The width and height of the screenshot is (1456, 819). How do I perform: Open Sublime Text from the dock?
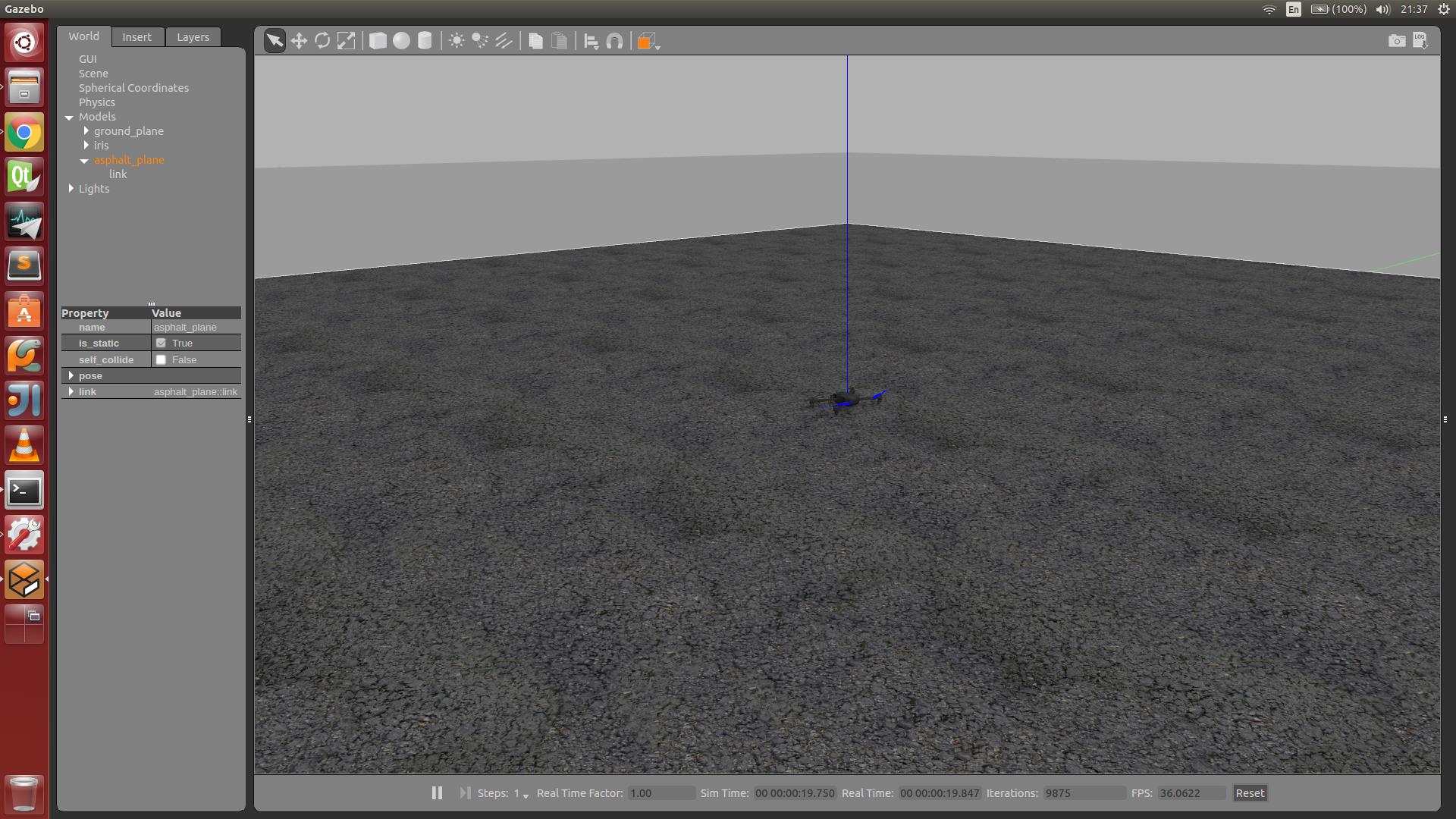[x=24, y=266]
